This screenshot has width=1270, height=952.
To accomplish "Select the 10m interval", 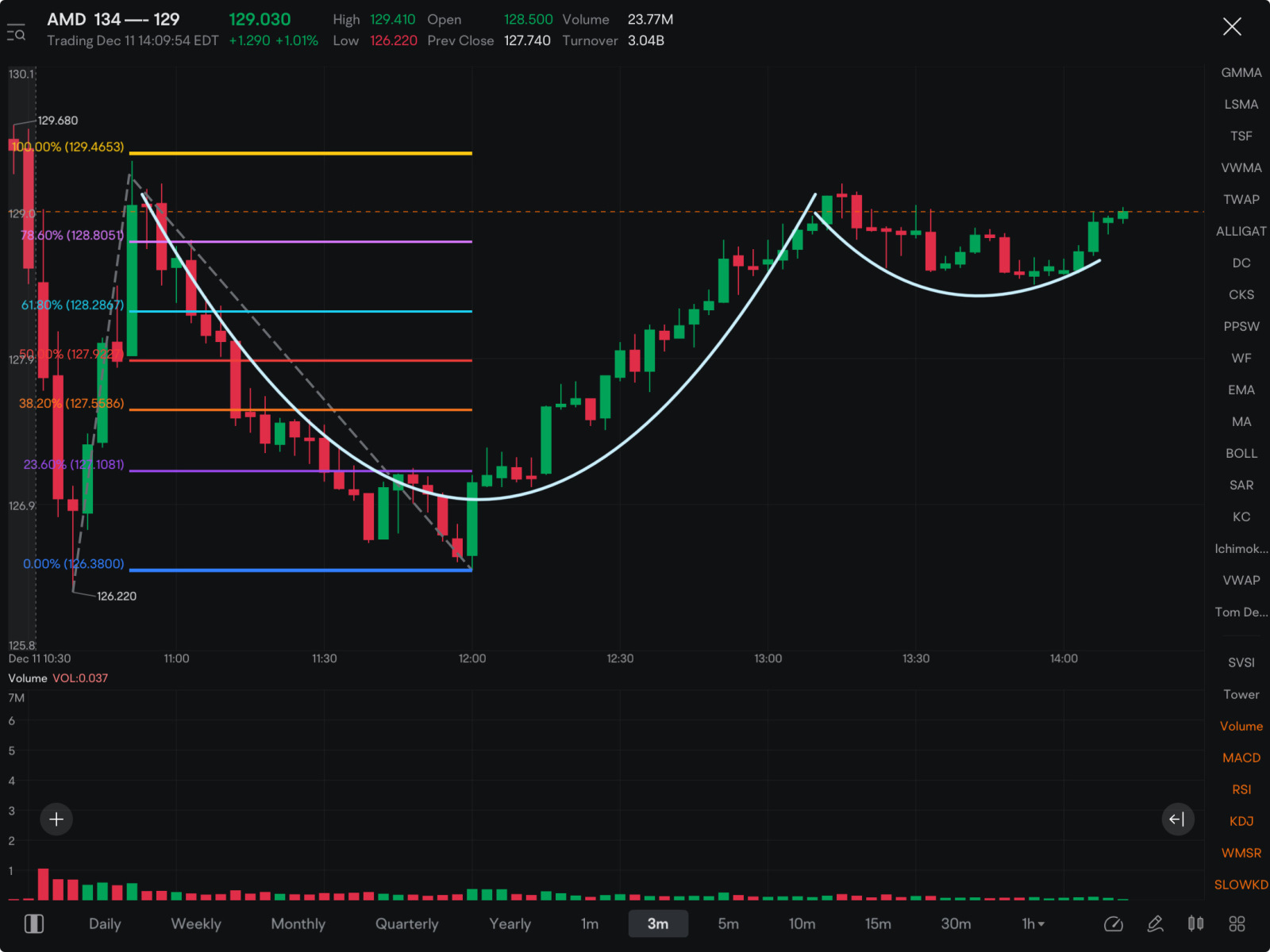I will pyautogui.click(x=802, y=923).
